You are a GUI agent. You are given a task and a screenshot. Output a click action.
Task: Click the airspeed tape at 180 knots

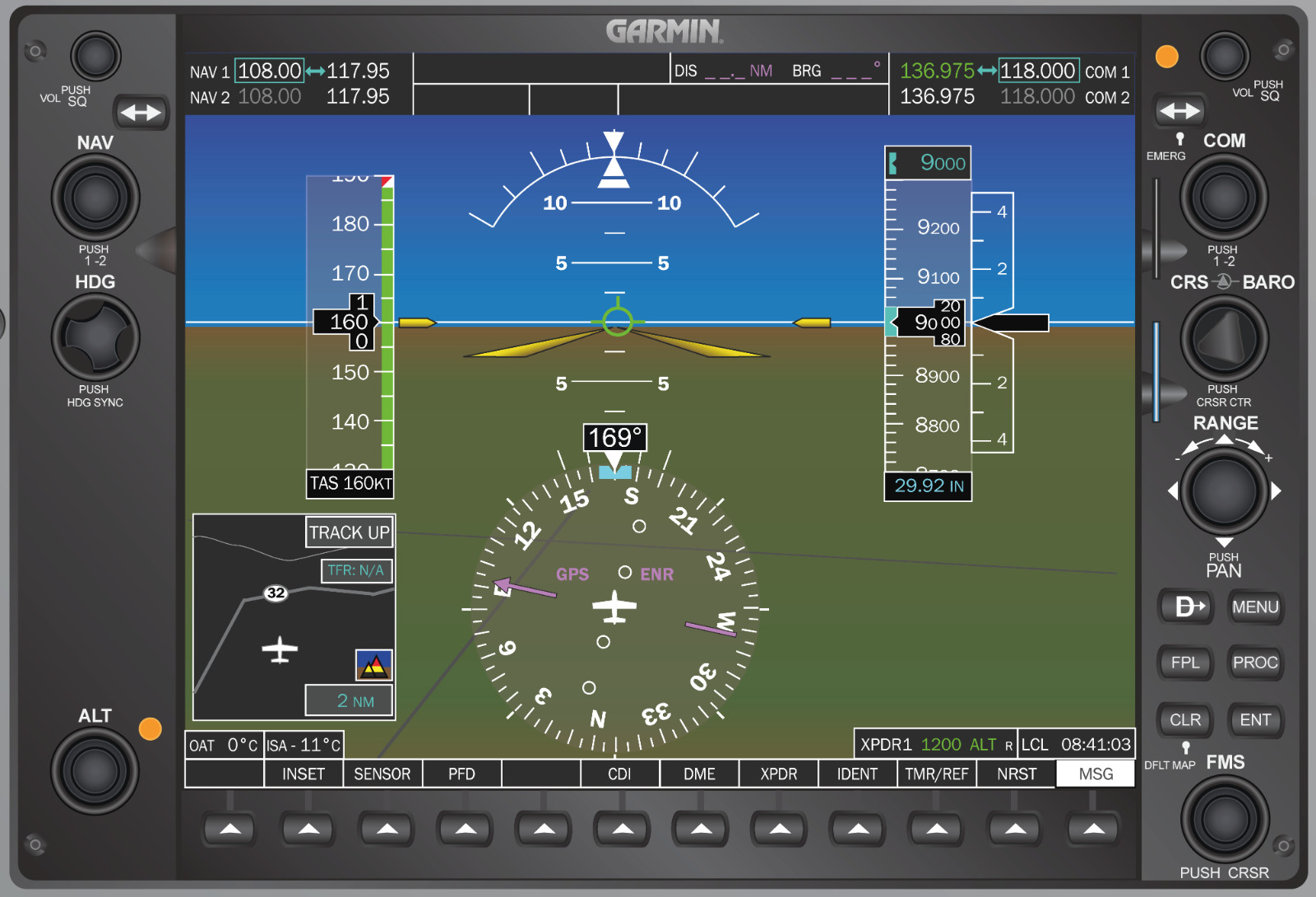[x=350, y=224]
